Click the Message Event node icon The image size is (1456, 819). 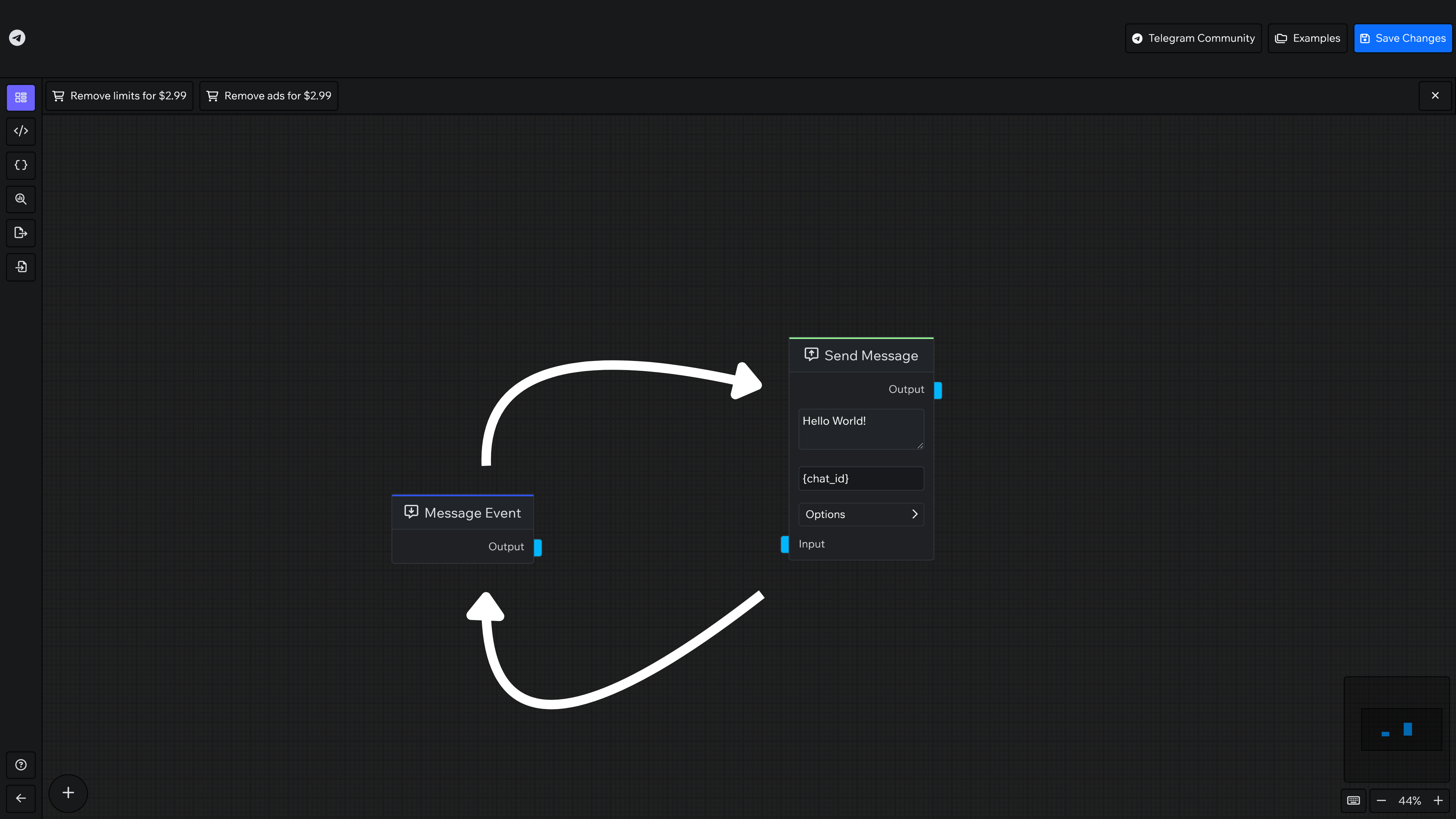coord(411,512)
